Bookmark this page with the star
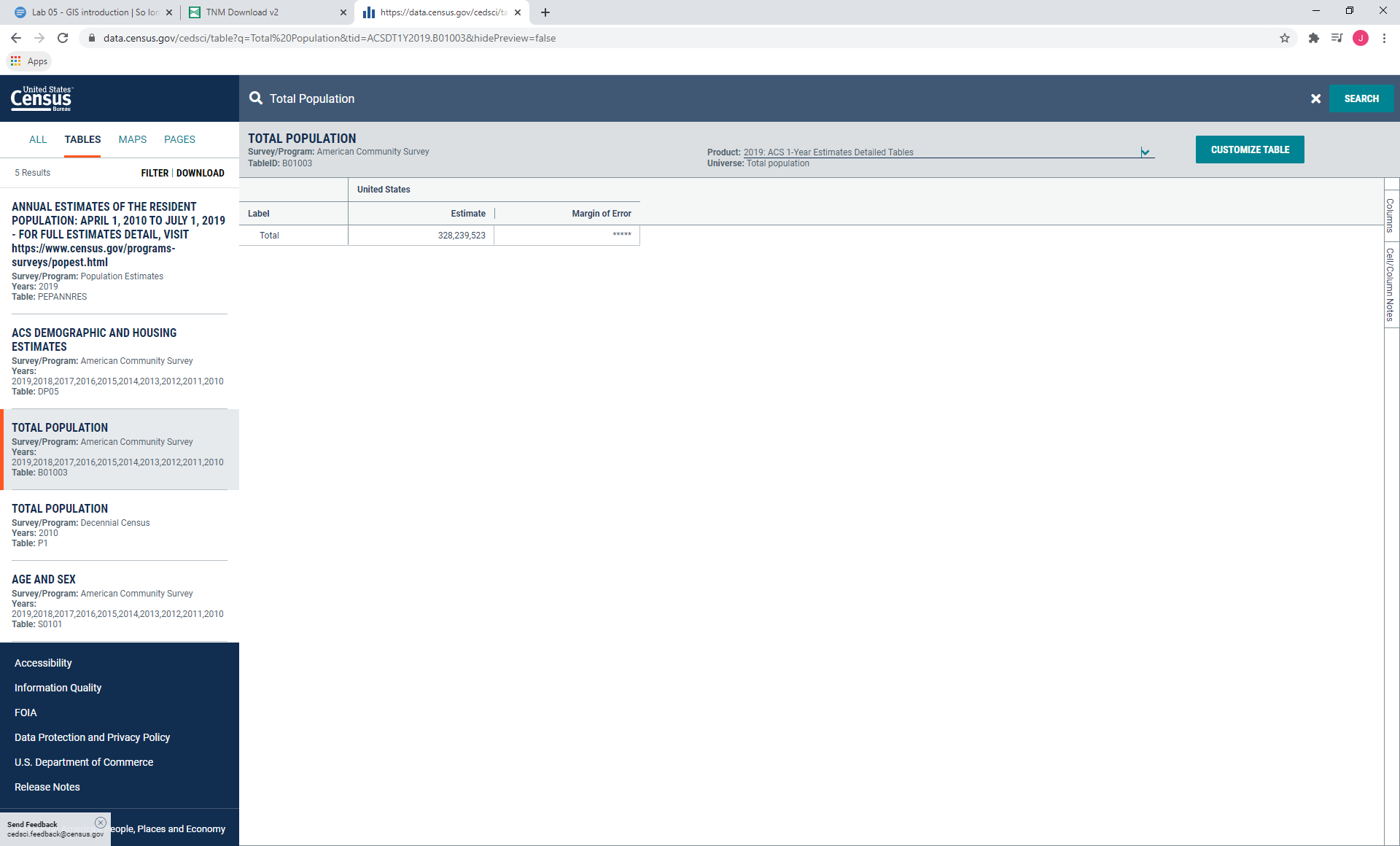 pyautogui.click(x=1285, y=38)
